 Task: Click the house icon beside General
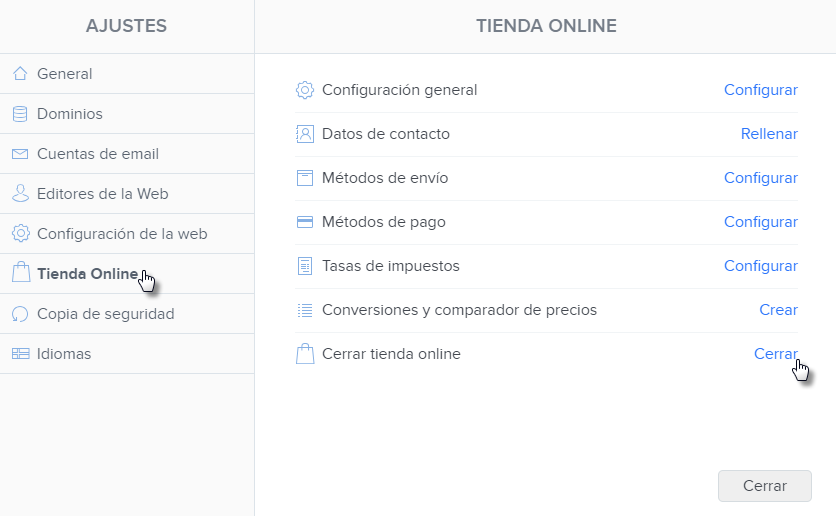[20, 74]
